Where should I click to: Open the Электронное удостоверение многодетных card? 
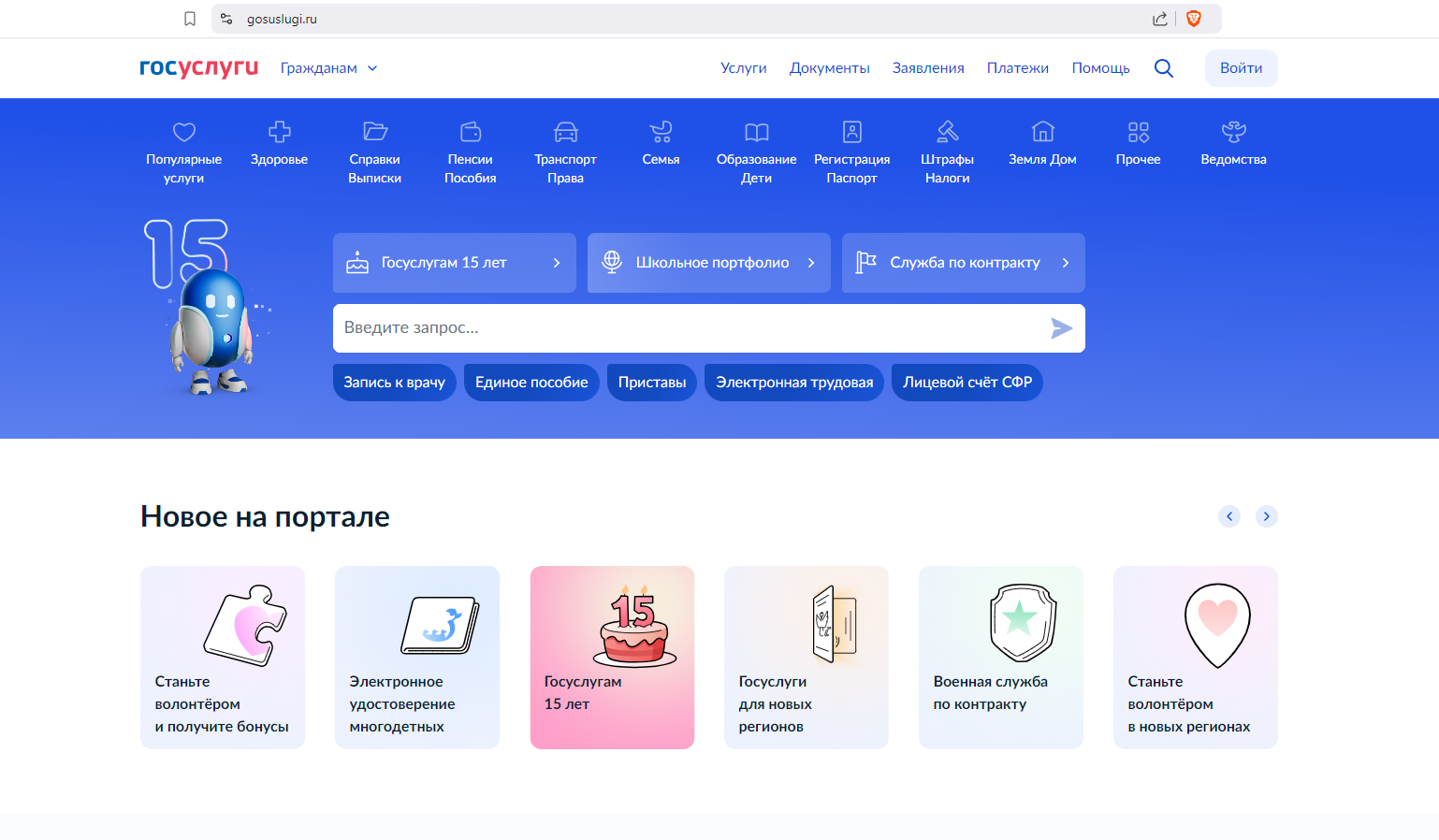click(417, 657)
